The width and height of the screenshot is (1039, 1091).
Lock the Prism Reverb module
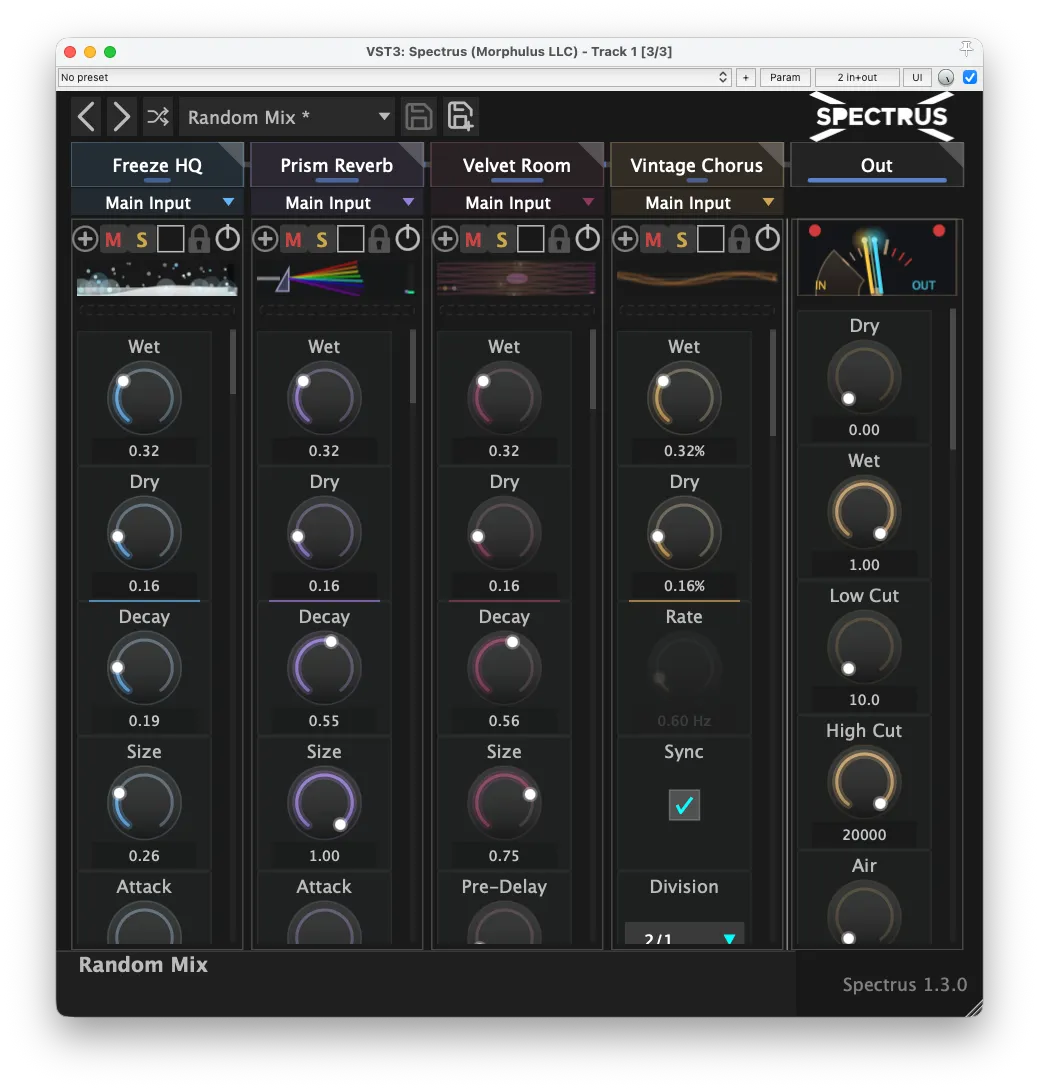click(379, 239)
